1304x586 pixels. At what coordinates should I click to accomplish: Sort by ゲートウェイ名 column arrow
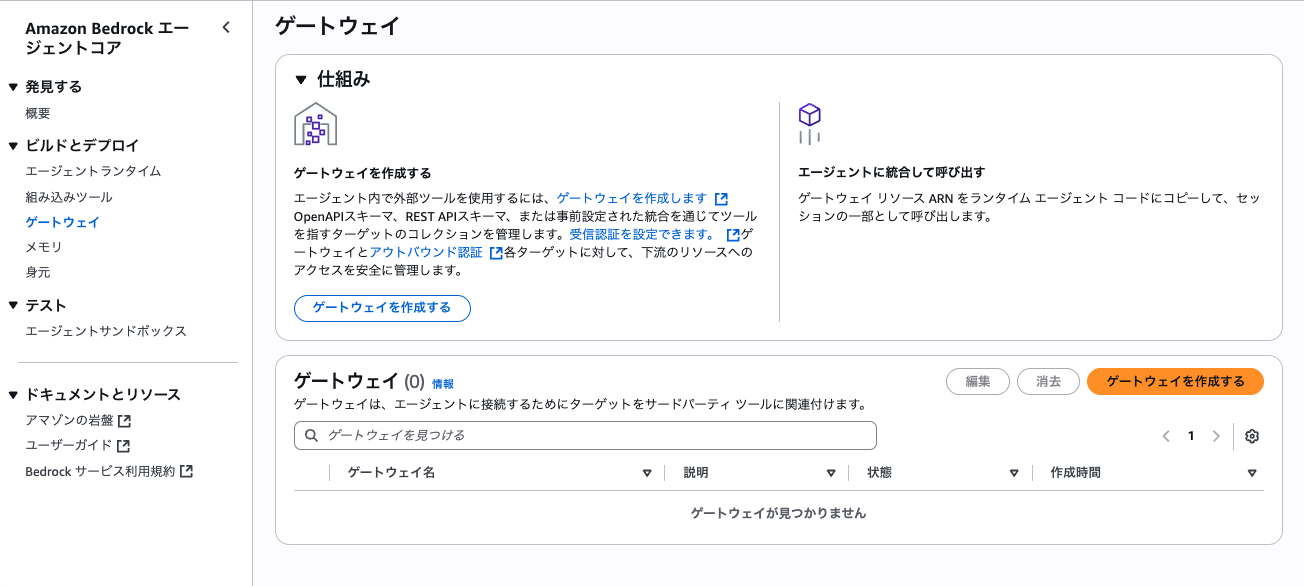(647, 473)
